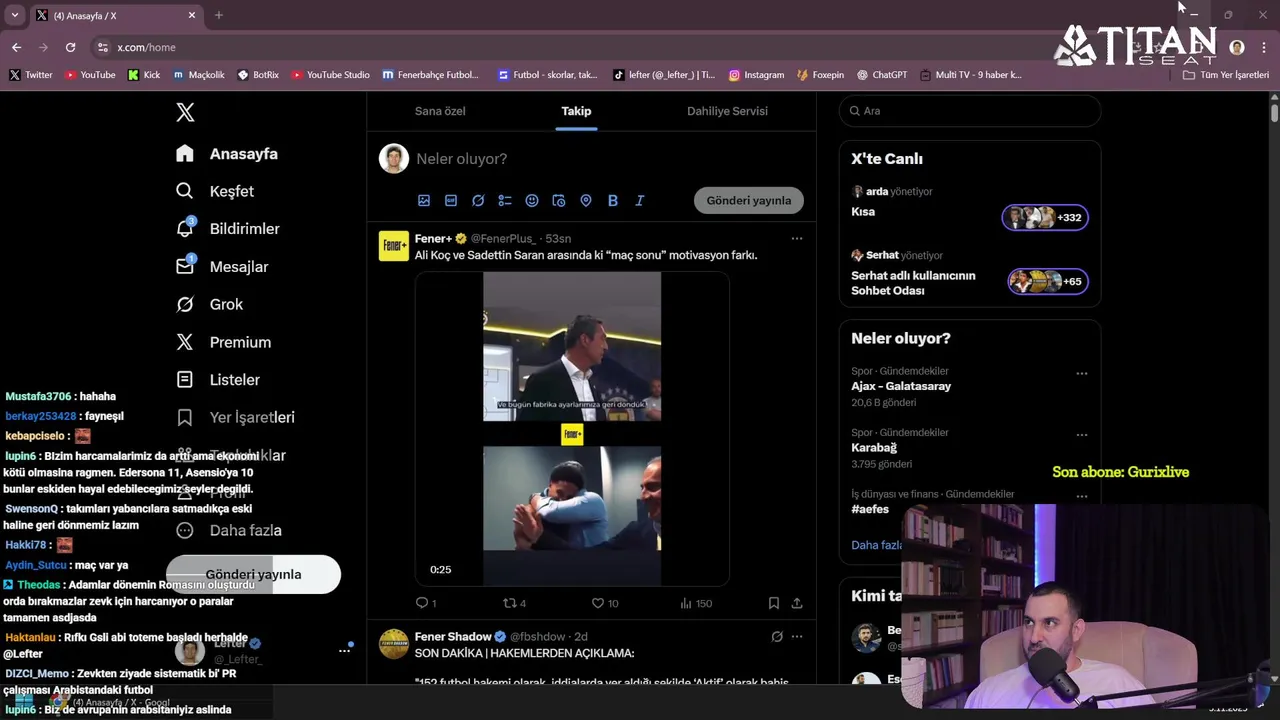Close the Anasayfa / X tab
Image resolution: width=1280 pixels, height=720 pixels.
click(192, 15)
